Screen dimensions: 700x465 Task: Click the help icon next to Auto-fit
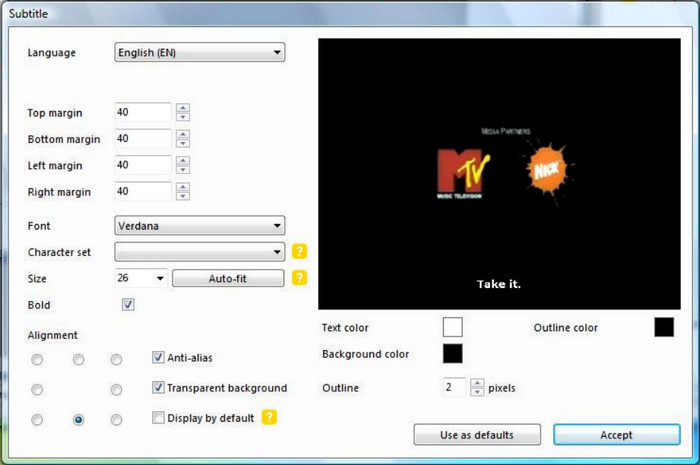click(298, 278)
